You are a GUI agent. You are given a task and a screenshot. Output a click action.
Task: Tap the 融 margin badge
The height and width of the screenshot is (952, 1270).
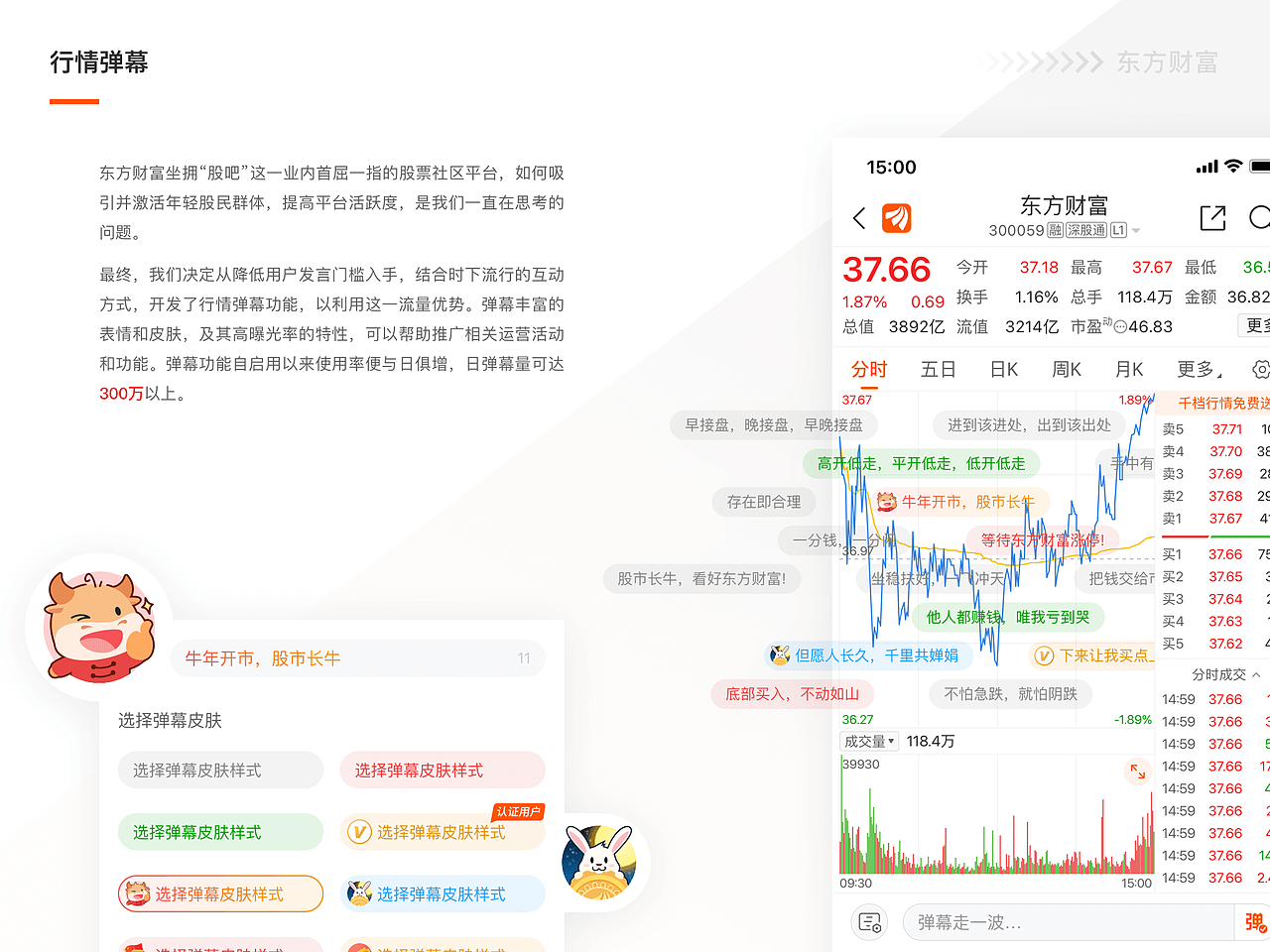[x=1056, y=230]
